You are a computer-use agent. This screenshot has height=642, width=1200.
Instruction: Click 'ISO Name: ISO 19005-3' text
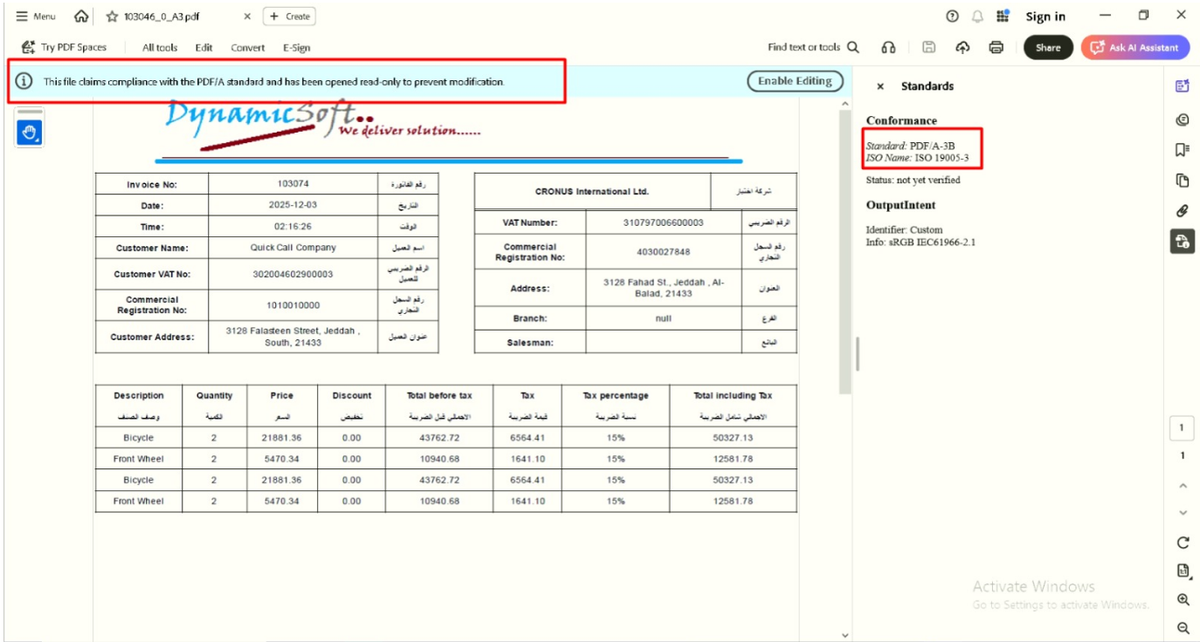pyautogui.click(x=917, y=158)
